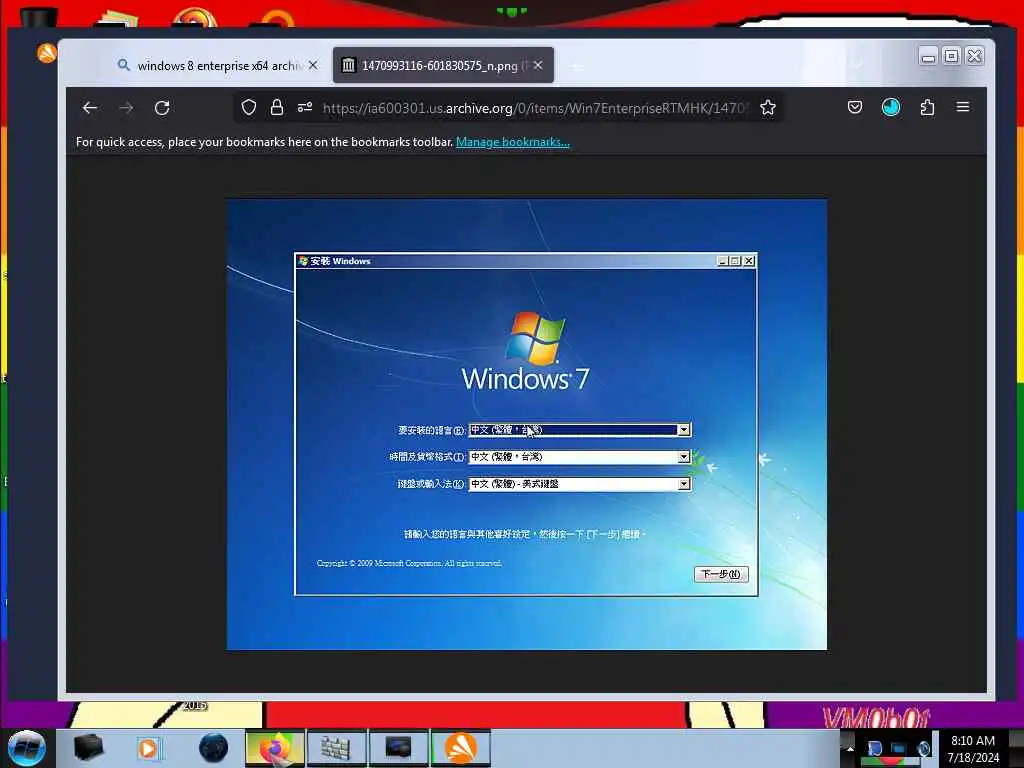Open the black folder taskbar icon
This screenshot has width=1024, height=768.
[89, 748]
